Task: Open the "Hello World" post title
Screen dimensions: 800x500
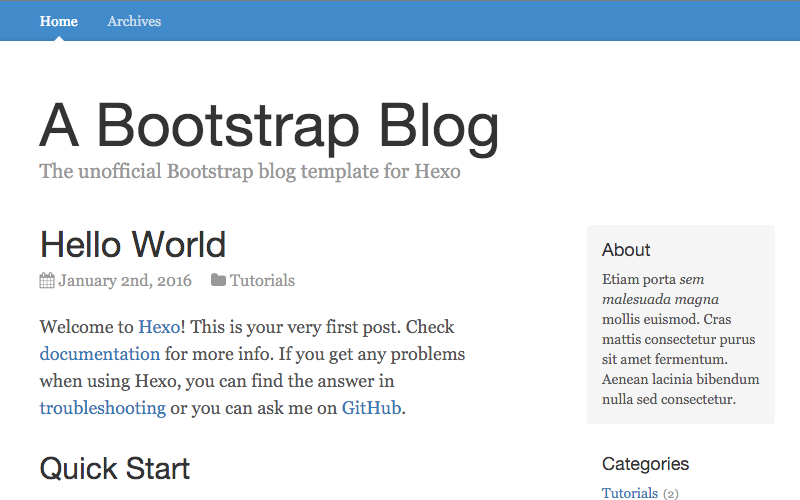Action: click(133, 244)
